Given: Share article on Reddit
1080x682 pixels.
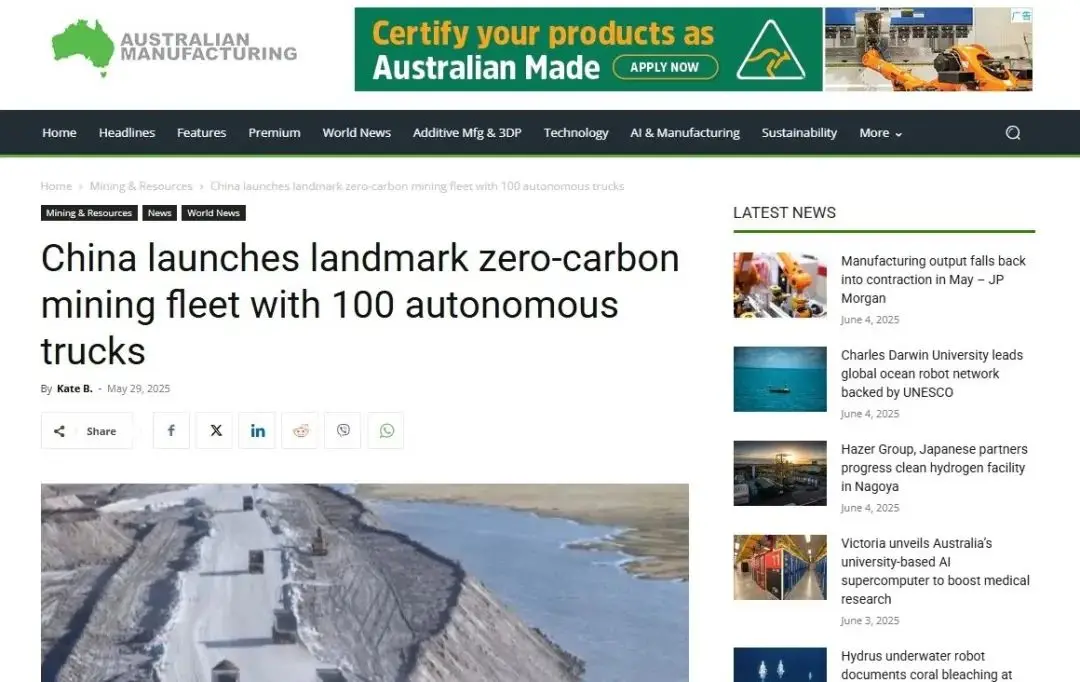Looking at the screenshot, I should point(300,431).
